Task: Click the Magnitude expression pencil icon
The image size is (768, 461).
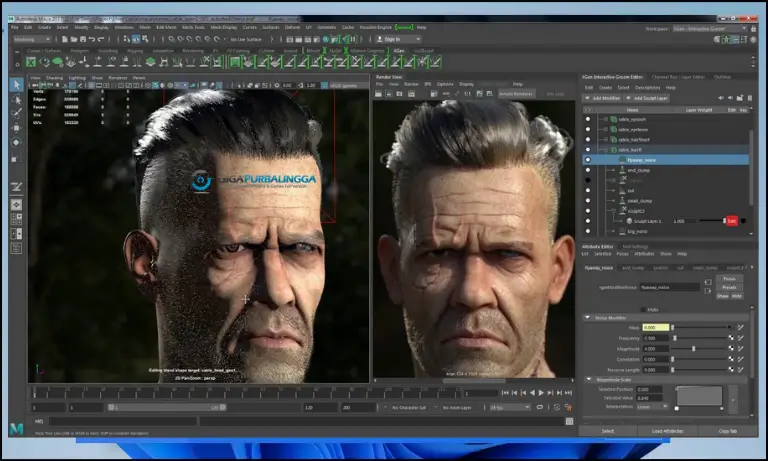Action: [741, 348]
